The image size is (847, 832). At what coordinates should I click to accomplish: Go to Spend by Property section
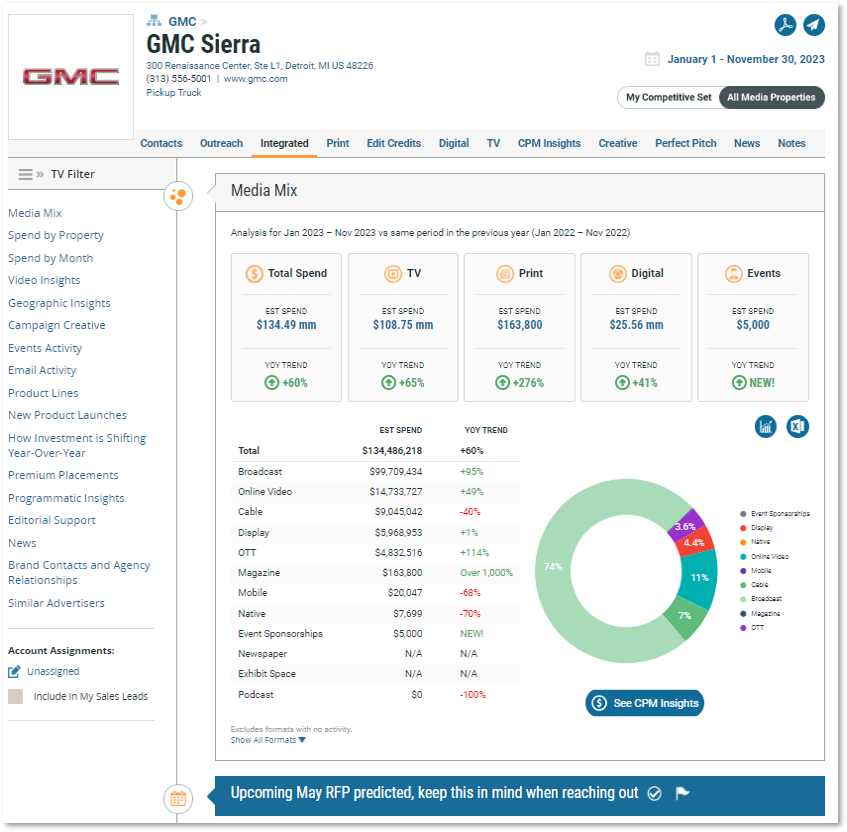pyautogui.click(x=56, y=236)
